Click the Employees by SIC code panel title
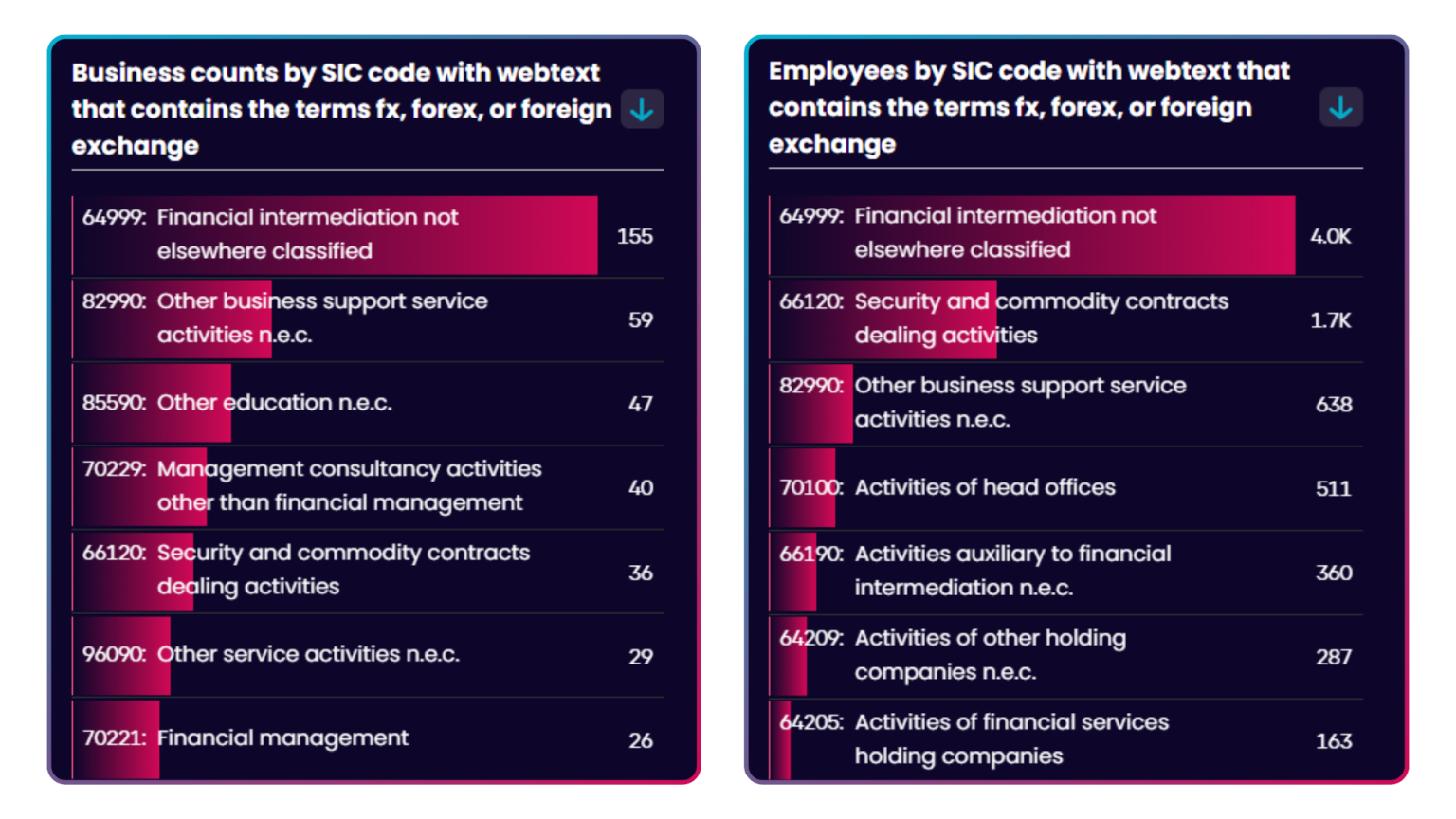1456x819 pixels. pyautogui.click(x=1028, y=107)
